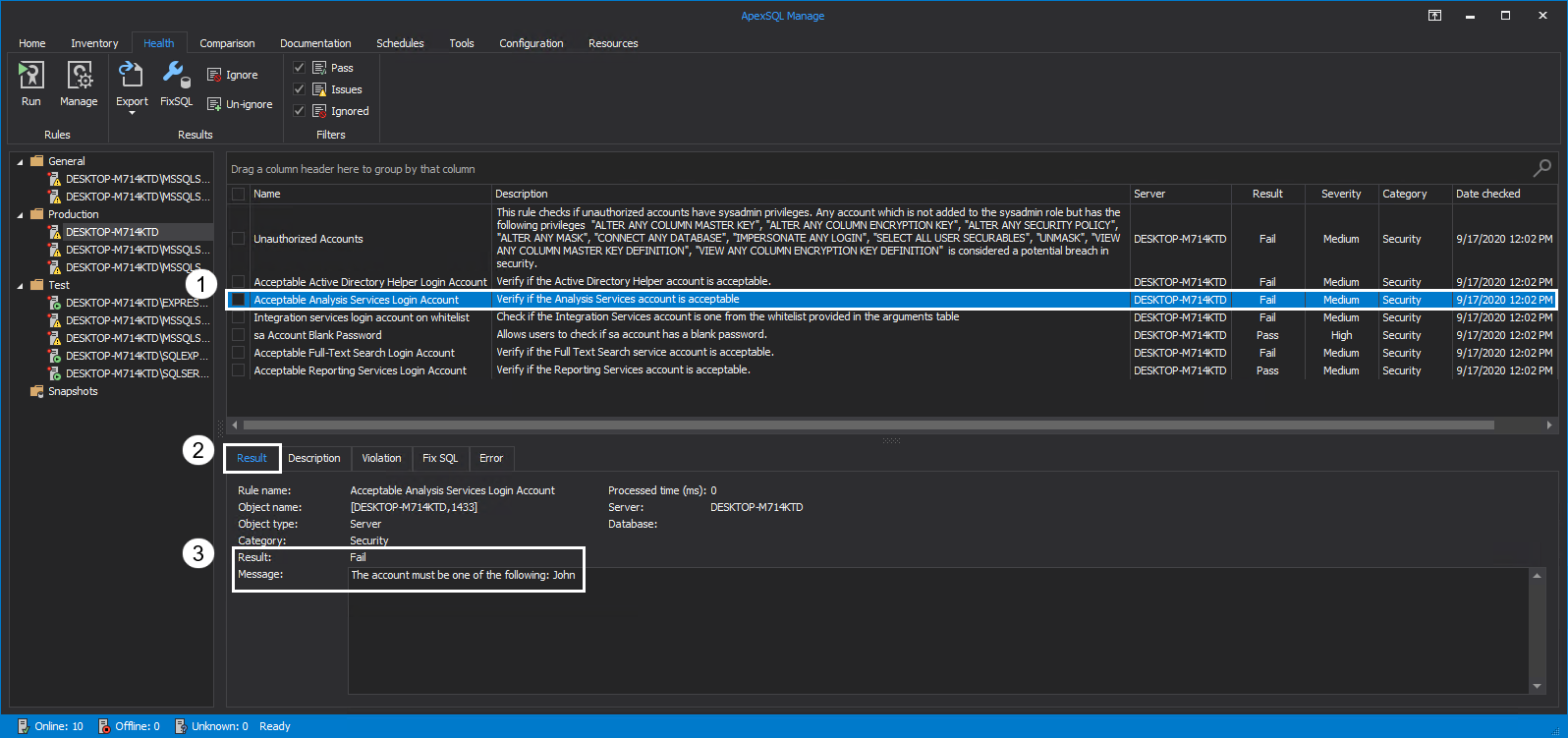Open the Resources ribbon tab
The height and width of the screenshot is (738, 1568).
613,43
